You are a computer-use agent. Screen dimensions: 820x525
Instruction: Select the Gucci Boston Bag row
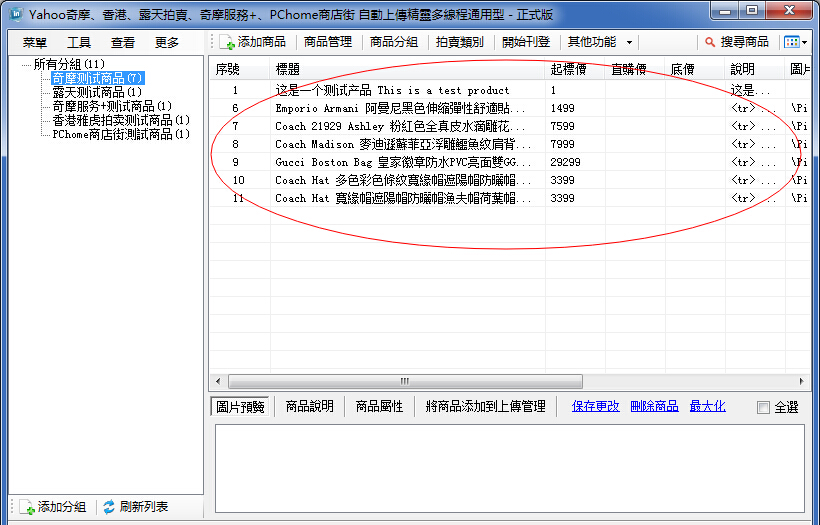click(x=510, y=162)
